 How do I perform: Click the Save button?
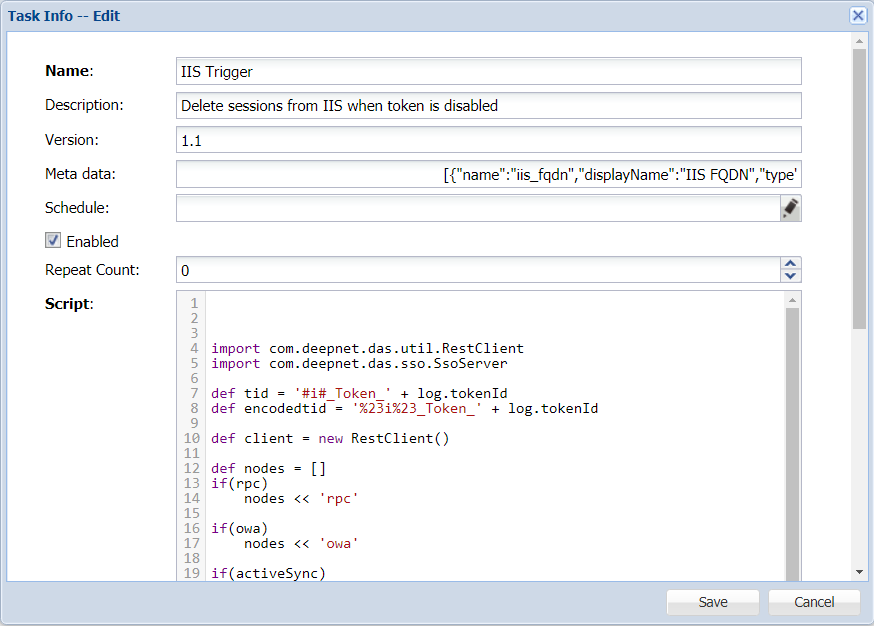(713, 602)
